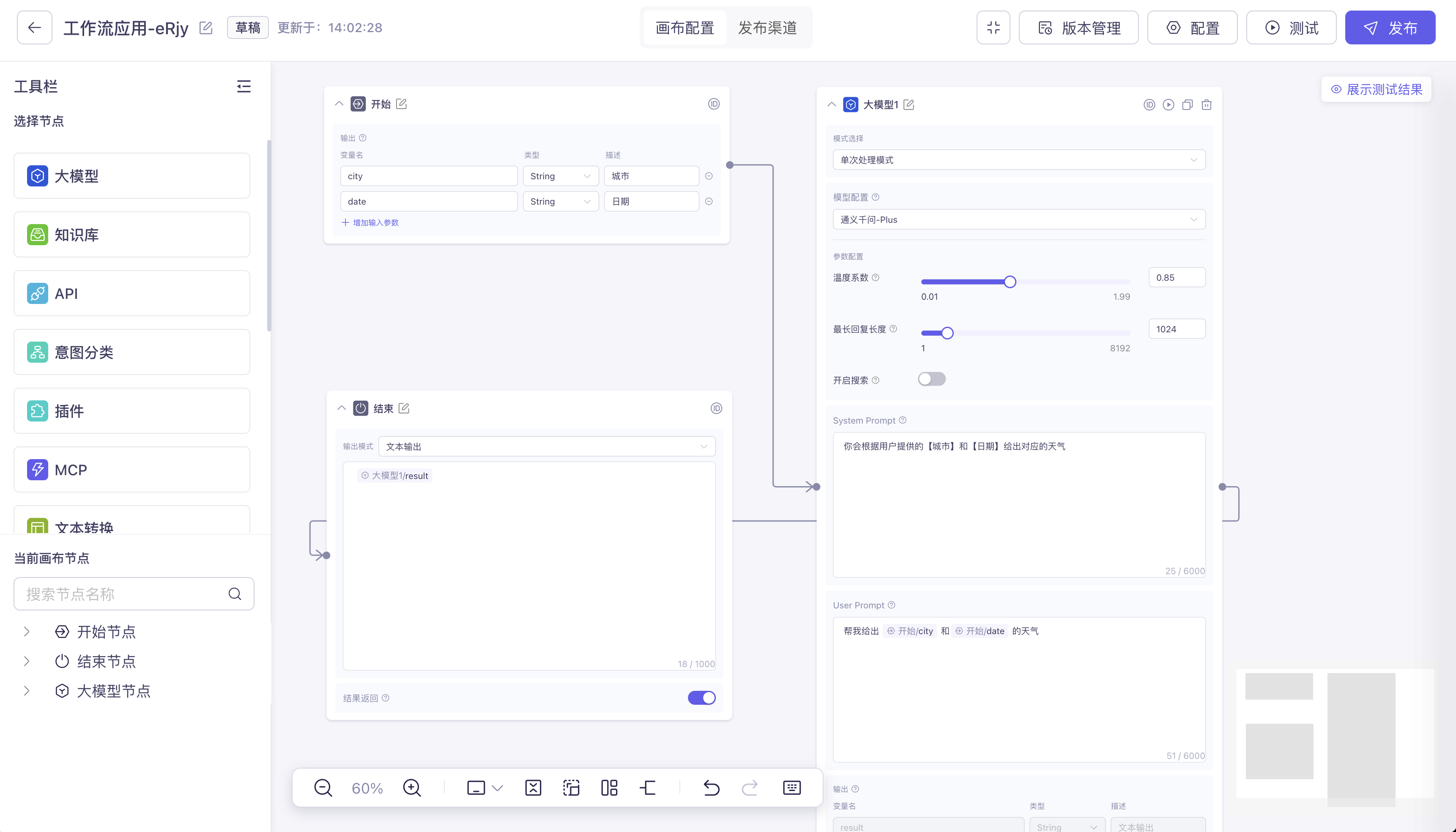Screen dimensions: 1456x832
Task: Delete the 大模型1 node via trash icon
Action: point(1206,105)
